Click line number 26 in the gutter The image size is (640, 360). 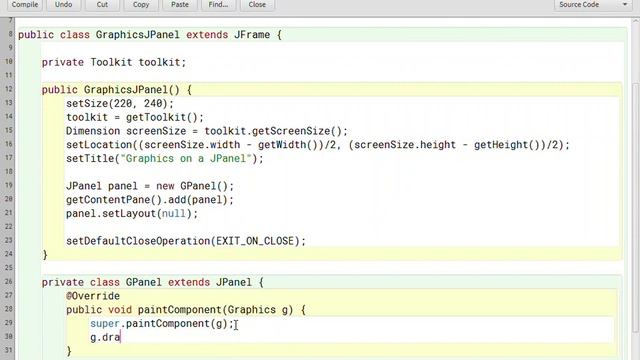(9, 282)
